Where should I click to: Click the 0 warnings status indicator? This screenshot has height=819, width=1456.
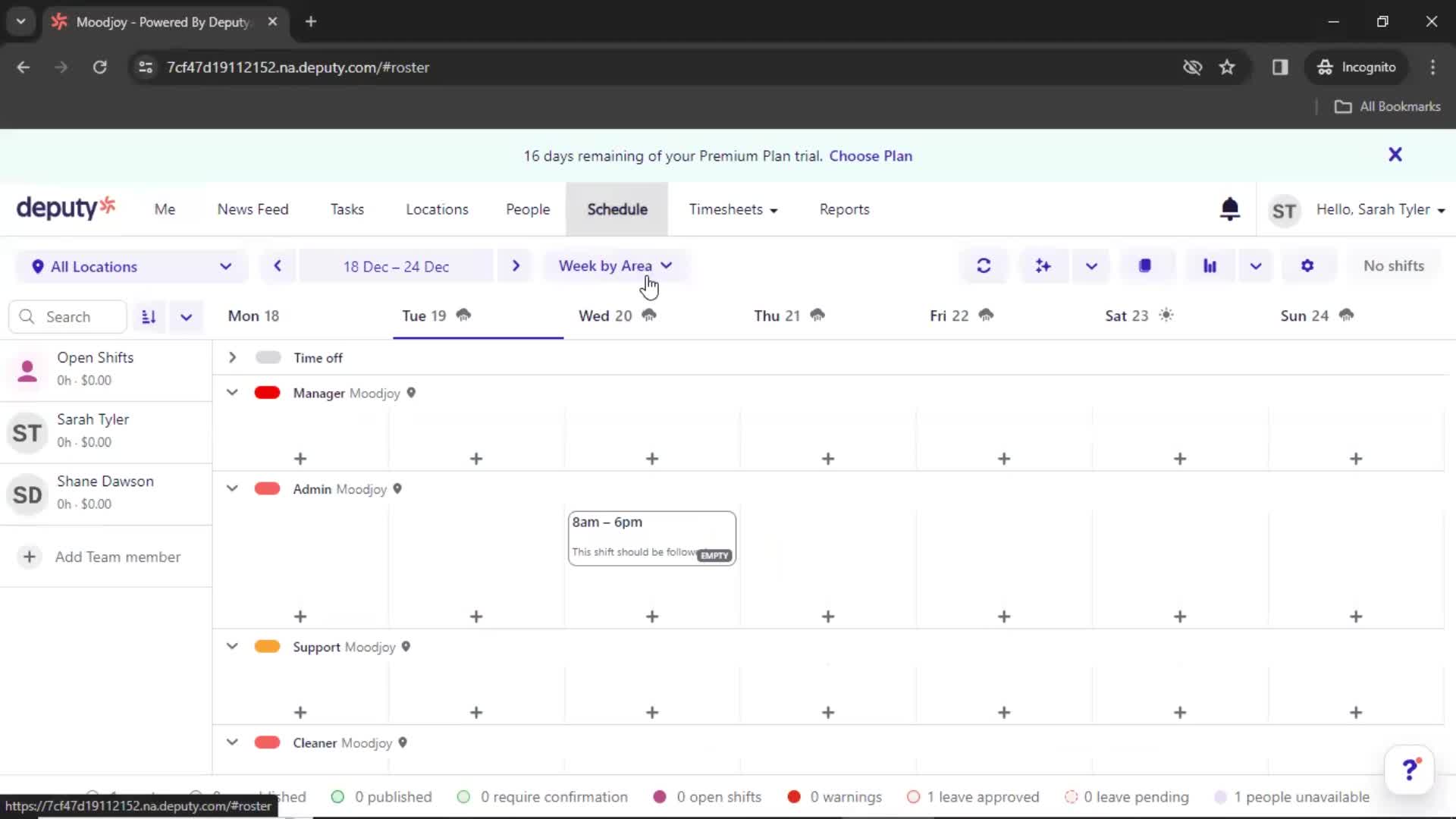(835, 797)
